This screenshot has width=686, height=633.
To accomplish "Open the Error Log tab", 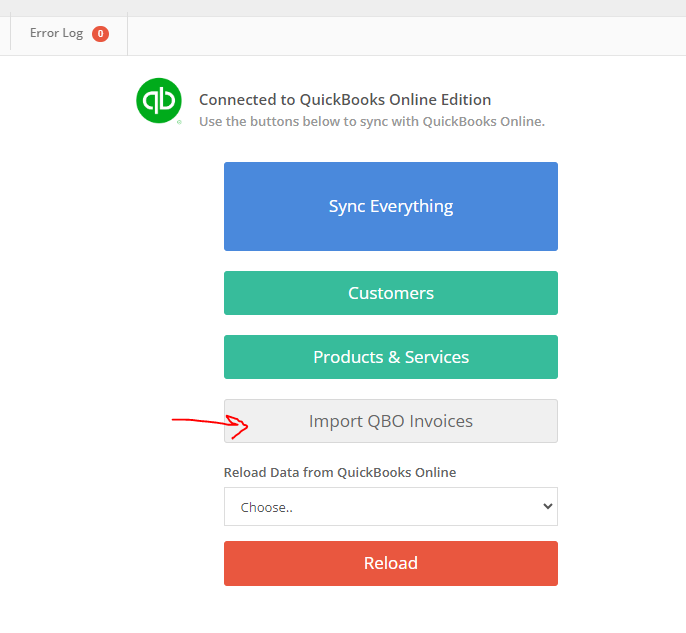I will point(69,34).
